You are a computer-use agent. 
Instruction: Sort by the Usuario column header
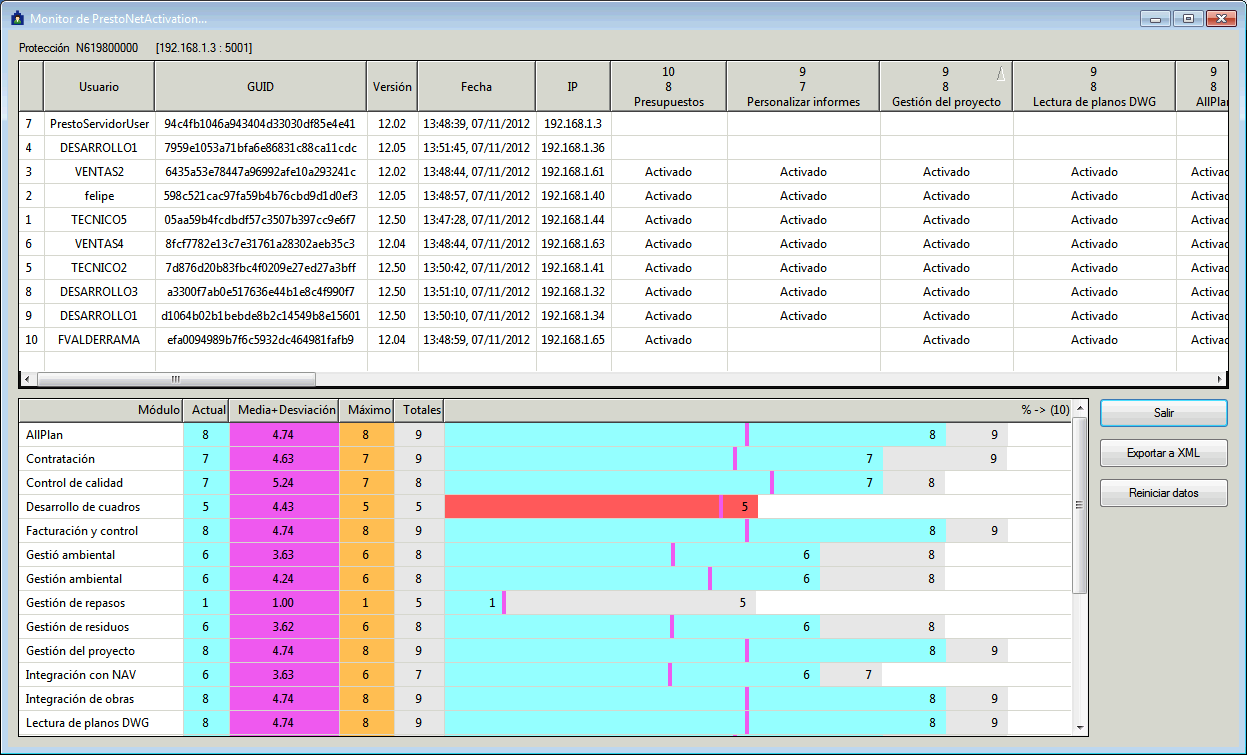[99, 87]
